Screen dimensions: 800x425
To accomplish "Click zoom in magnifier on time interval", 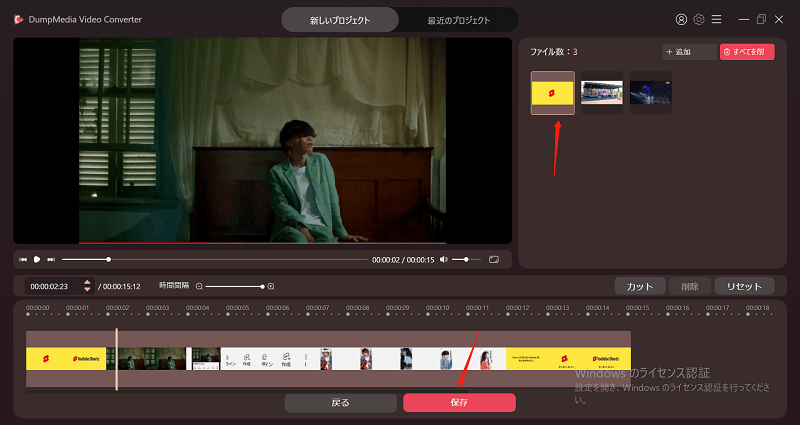I will (x=271, y=287).
